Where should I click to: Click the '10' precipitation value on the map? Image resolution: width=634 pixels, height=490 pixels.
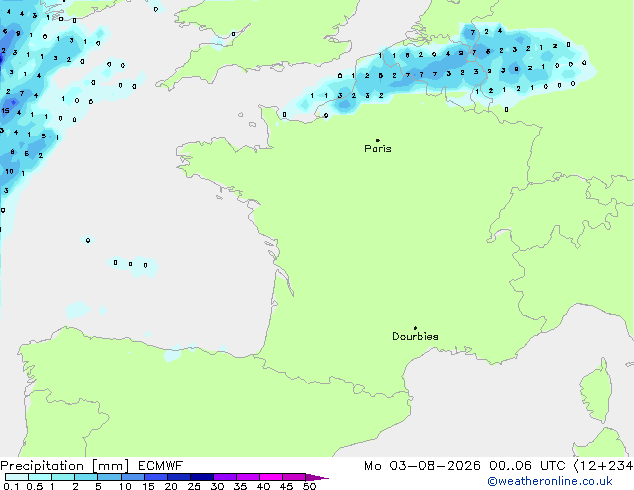[x=9, y=171]
